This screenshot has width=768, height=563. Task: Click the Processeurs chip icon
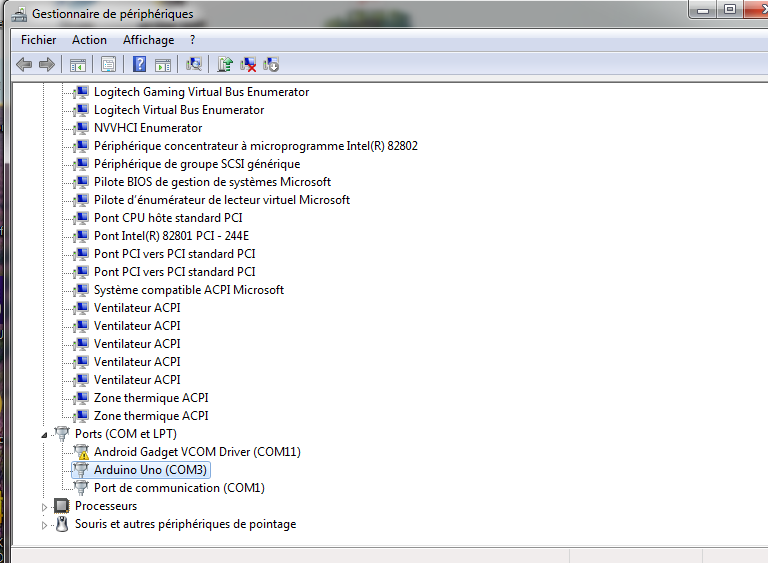click(62, 506)
